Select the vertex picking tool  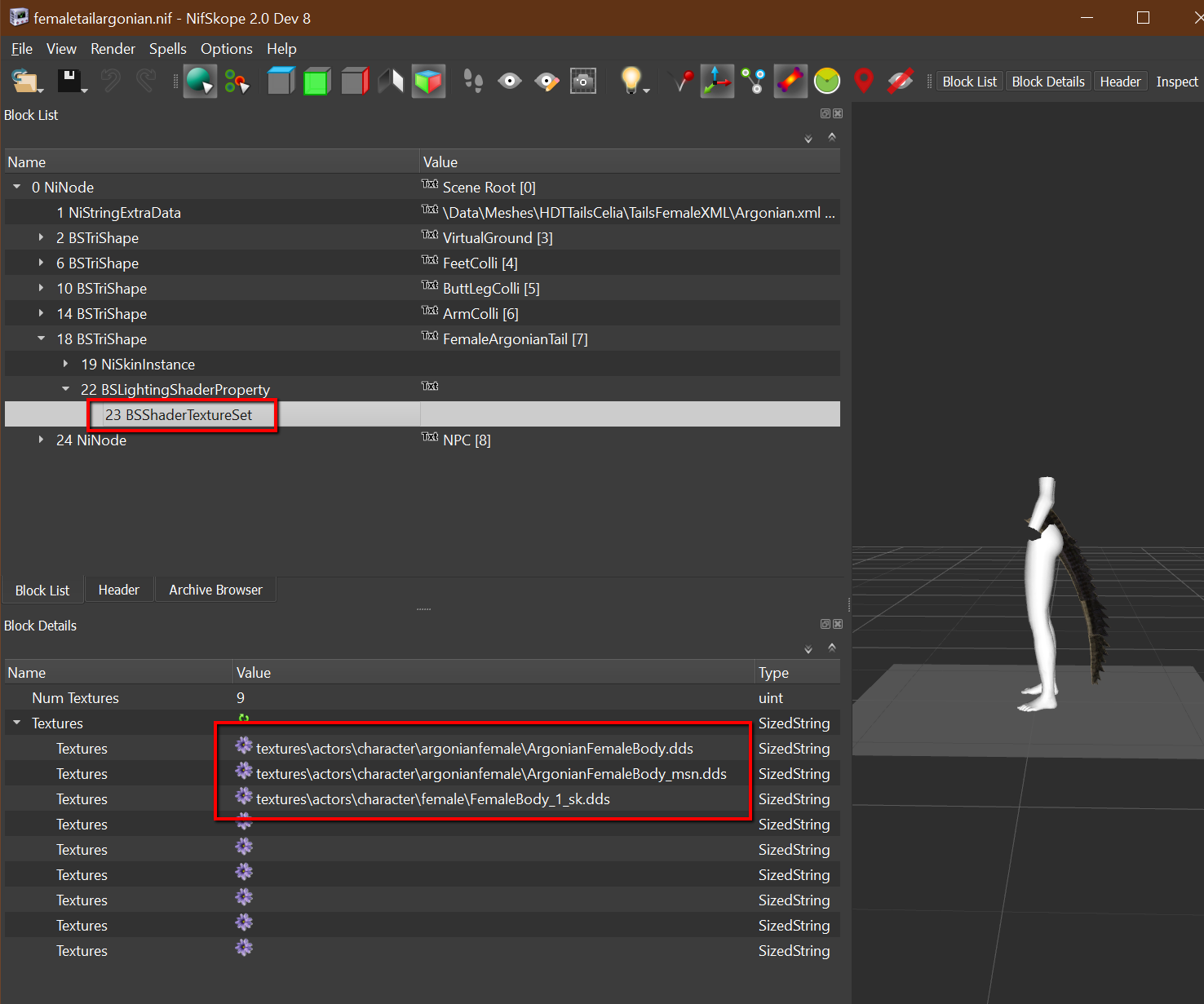[x=237, y=81]
